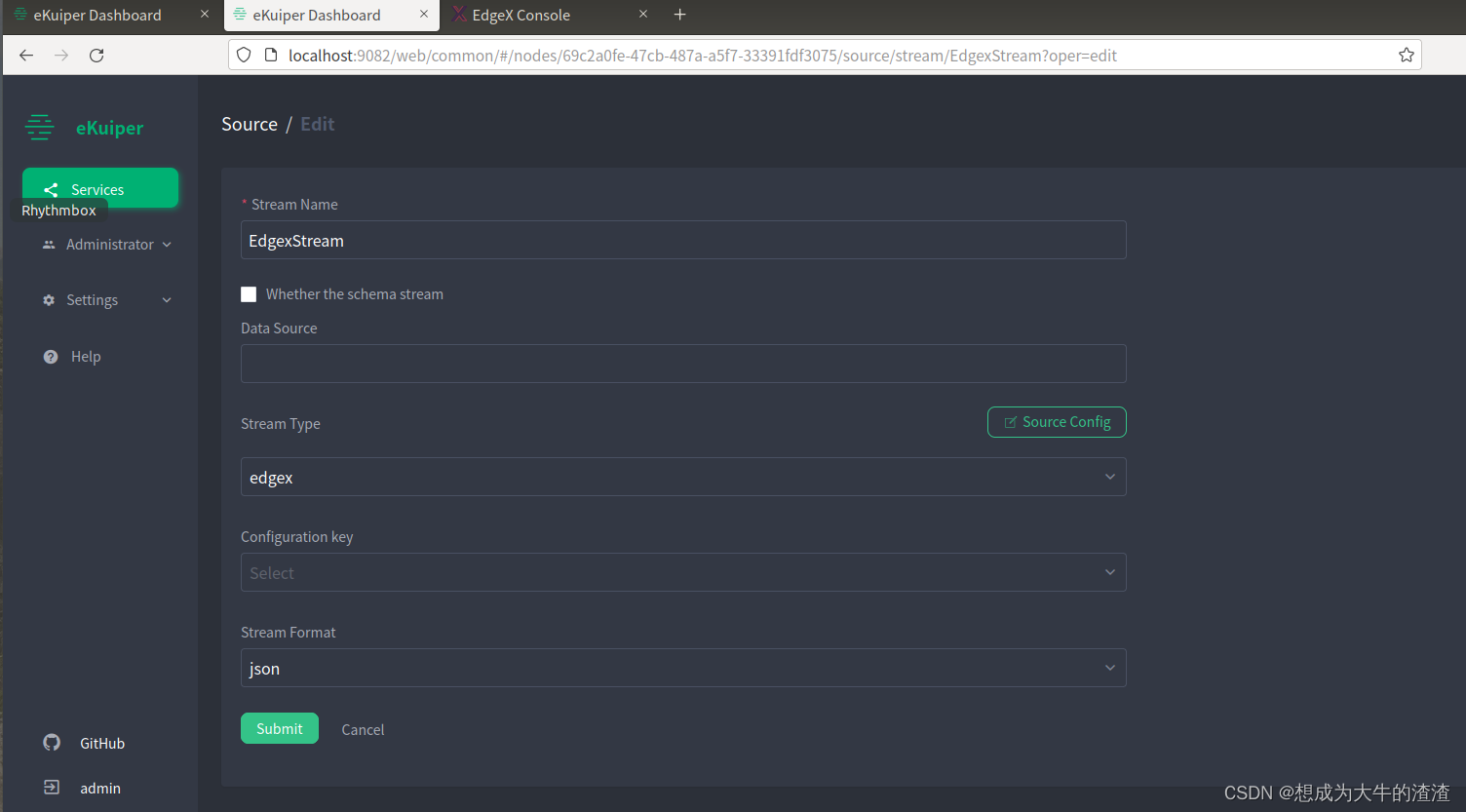Go back in browser history
1466x812 pixels.
pos(26,56)
